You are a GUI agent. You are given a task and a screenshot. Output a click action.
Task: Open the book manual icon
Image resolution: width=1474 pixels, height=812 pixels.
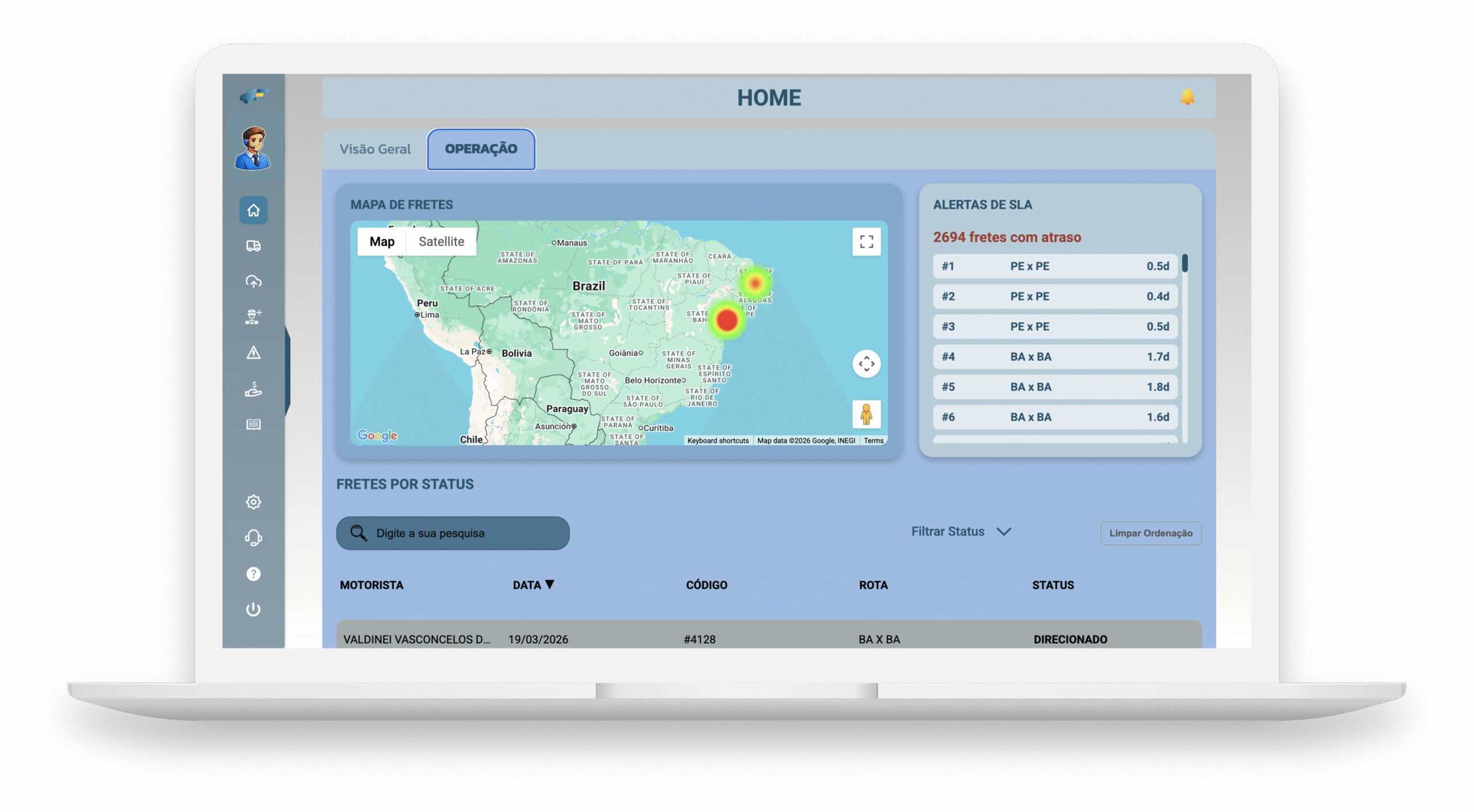[x=253, y=425]
